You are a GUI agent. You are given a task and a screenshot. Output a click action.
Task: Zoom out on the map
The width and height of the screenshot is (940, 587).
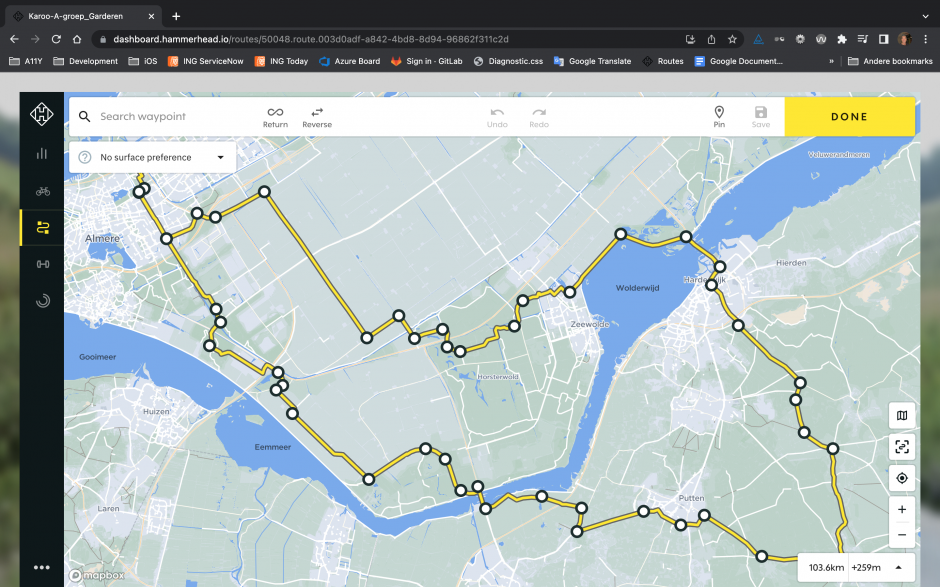tap(902, 535)
